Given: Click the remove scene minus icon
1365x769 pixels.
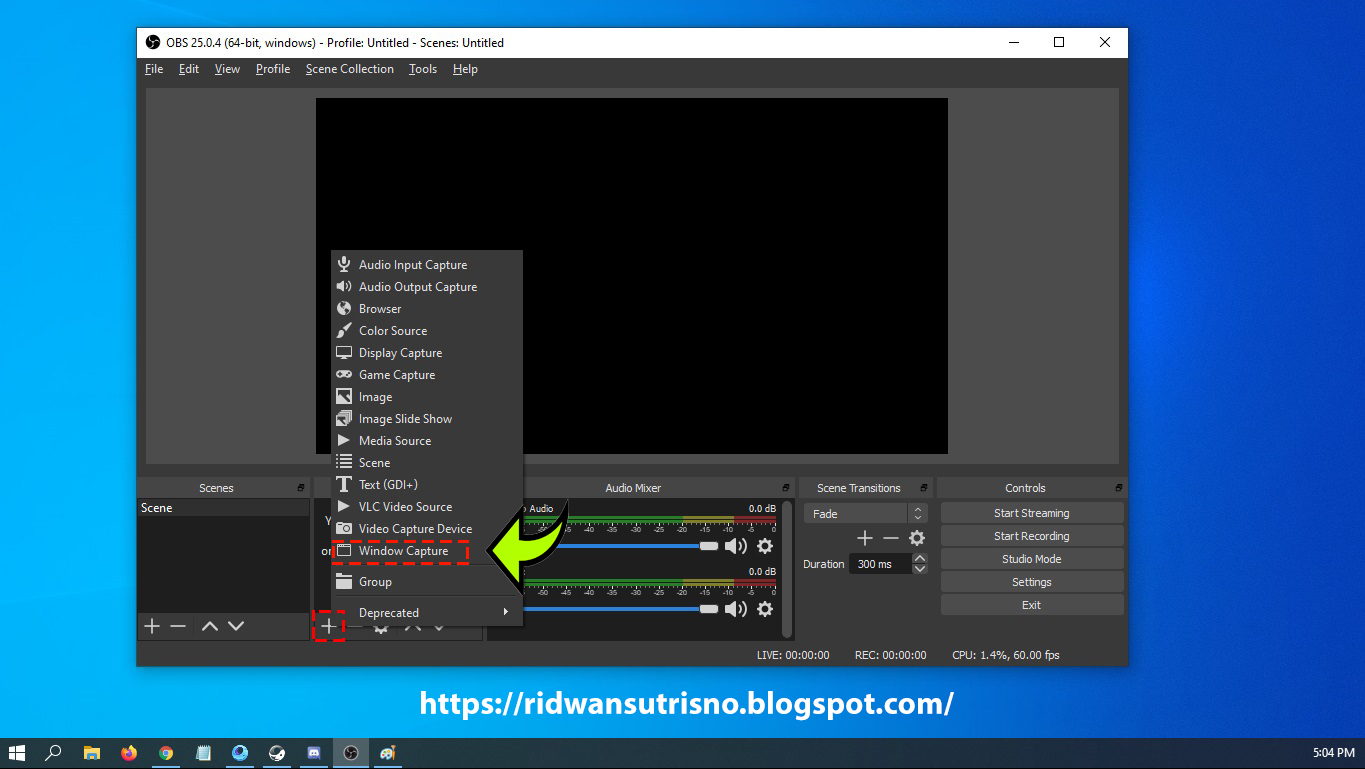Looking at the screenshot, I should click(178, 626).
